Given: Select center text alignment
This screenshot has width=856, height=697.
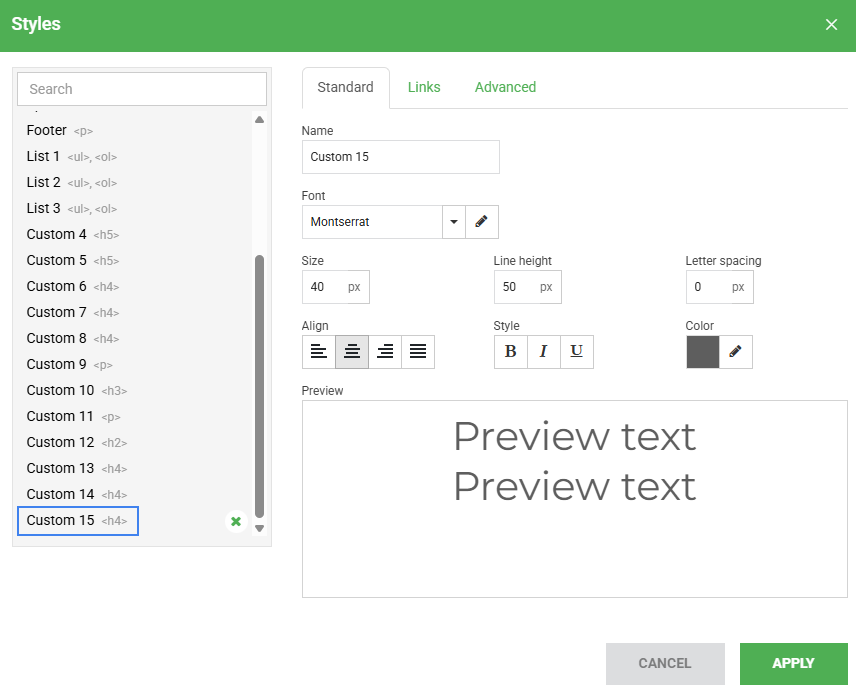Looking at the screenshot, I should [x=352, y=352].
